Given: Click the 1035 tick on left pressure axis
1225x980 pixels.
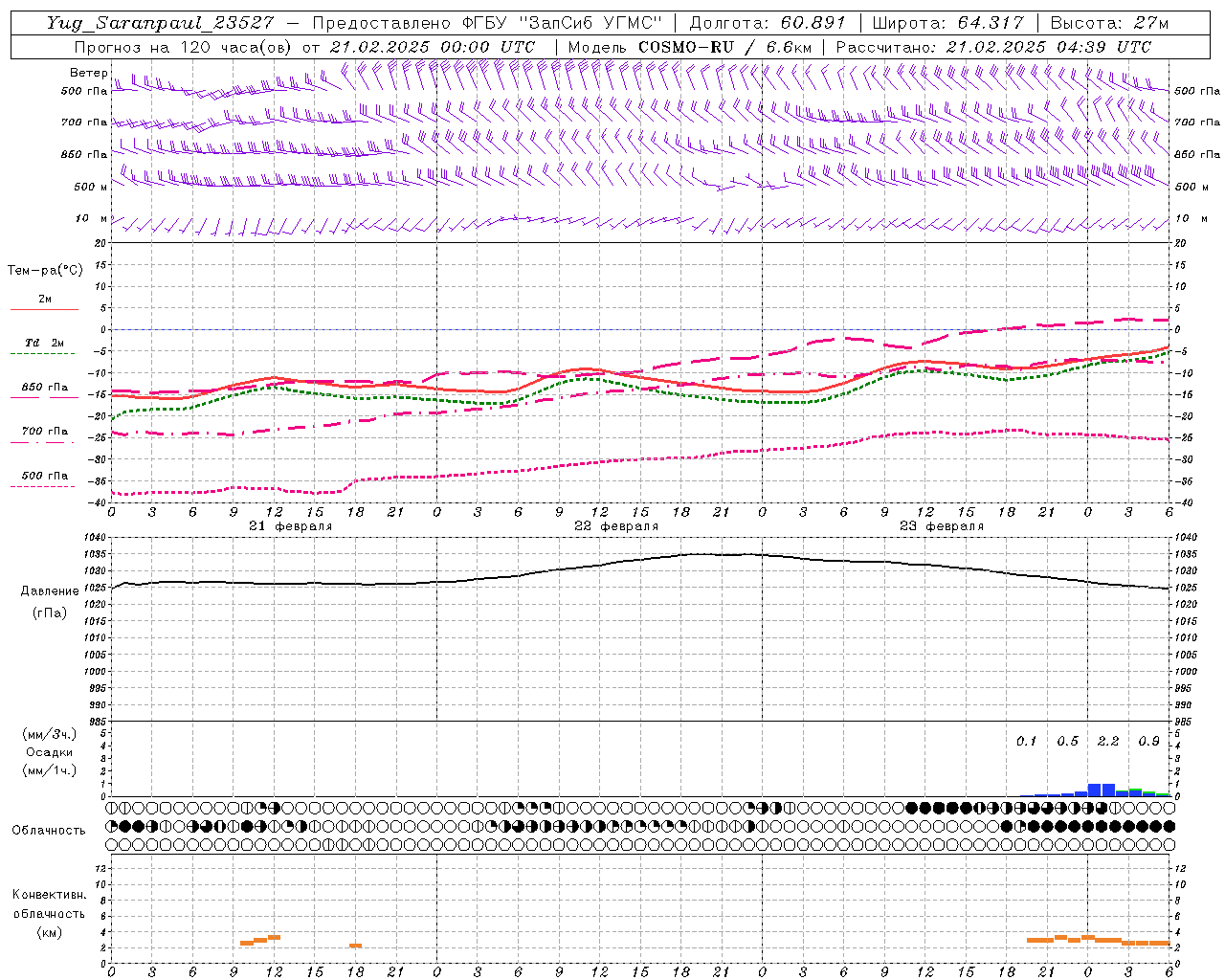Looking at the screenshot, I should pyautogui.click(x=95, y=554).
